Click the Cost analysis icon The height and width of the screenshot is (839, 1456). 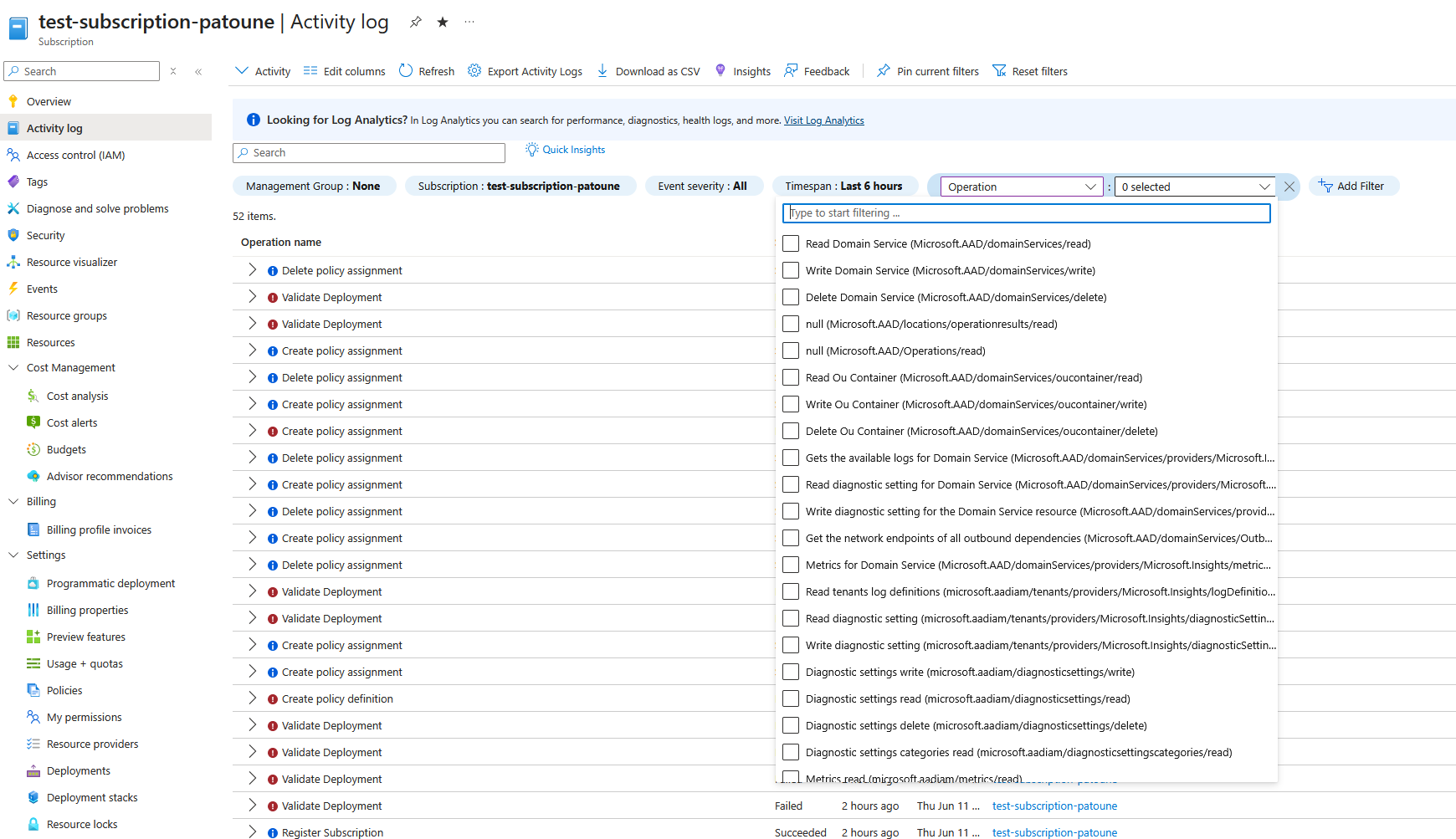33,396
